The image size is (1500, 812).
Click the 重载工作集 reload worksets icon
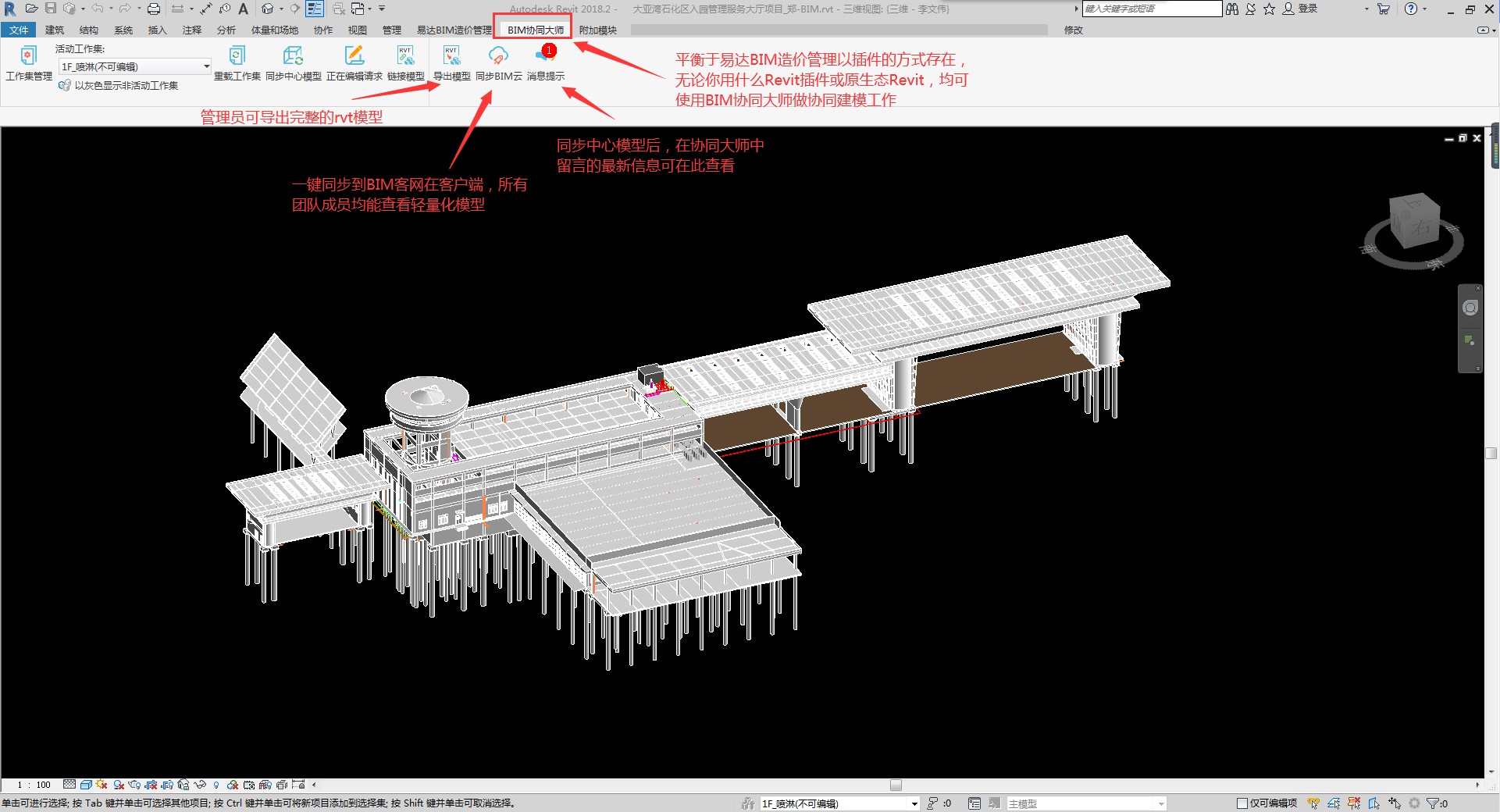(237, 63)
